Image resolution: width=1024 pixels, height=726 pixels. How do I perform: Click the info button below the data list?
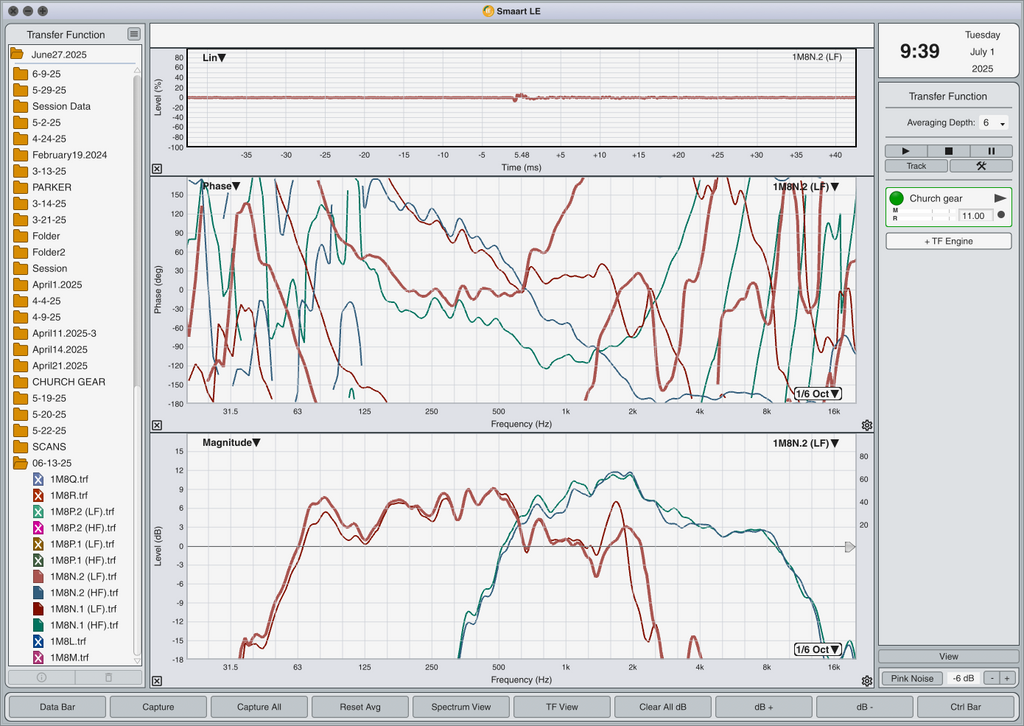41,677
